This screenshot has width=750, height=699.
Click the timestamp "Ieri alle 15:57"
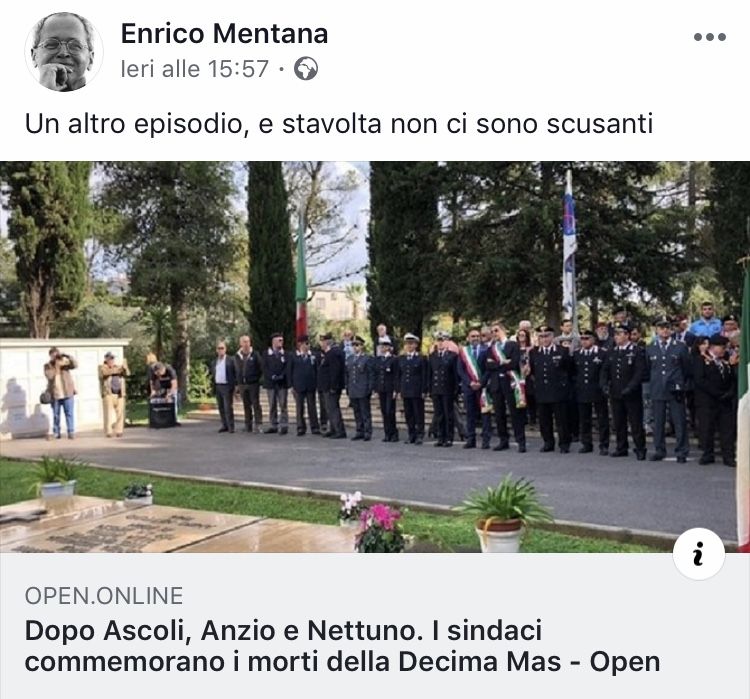click(195, 69)
